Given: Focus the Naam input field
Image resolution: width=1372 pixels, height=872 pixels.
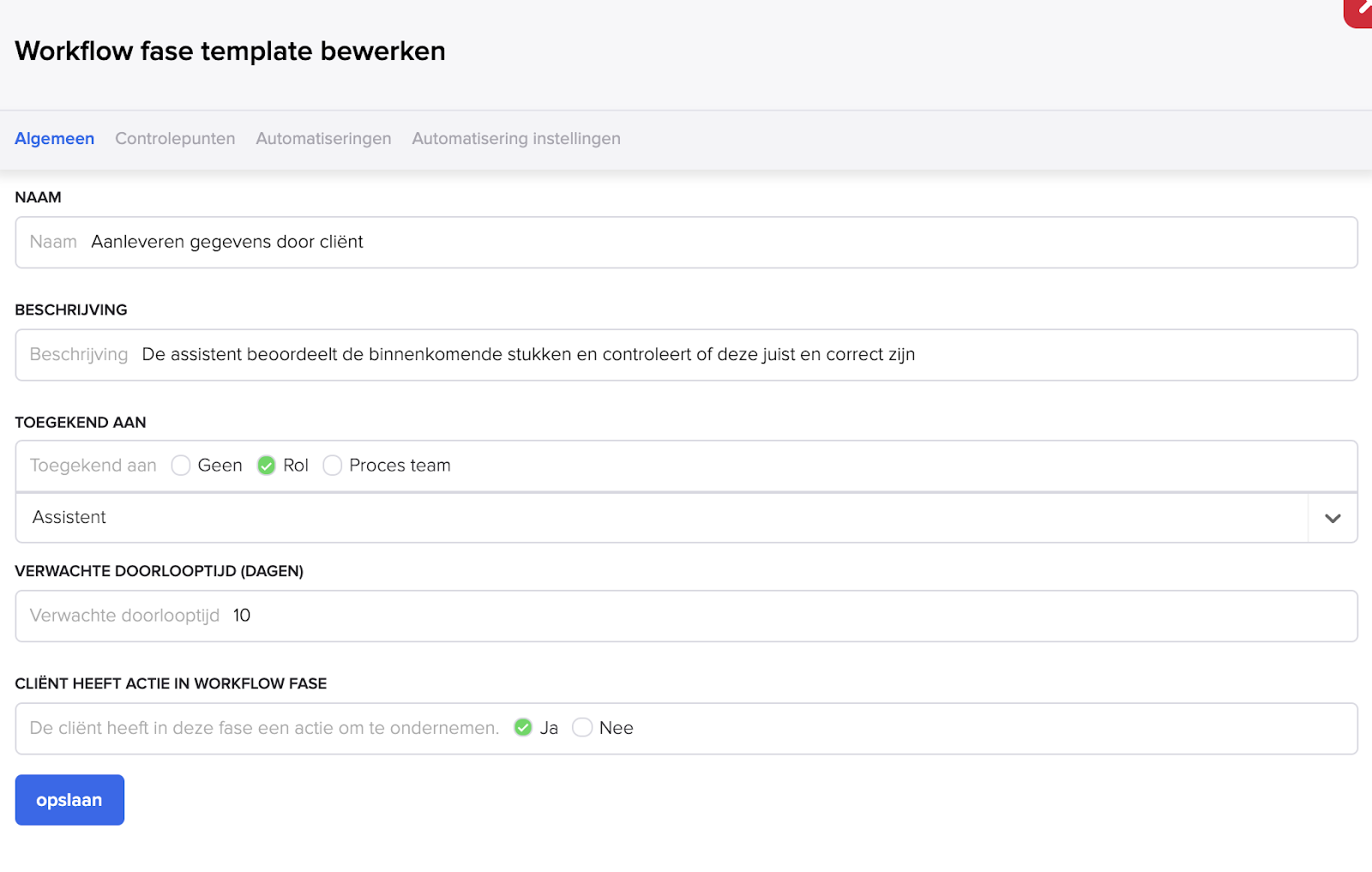Looking at the screenshot, I should click(x=686, y=243).
